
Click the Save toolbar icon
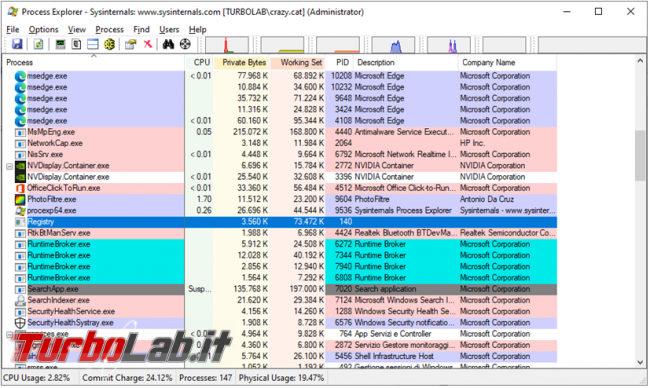pyautogui.click(x=17, y=44)
